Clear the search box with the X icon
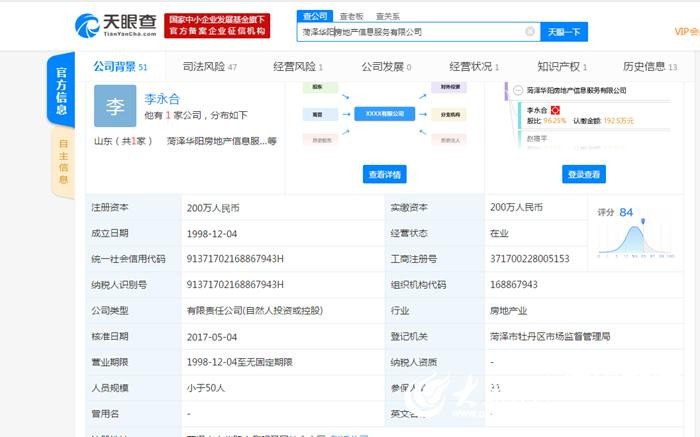This screenshot has height=437, width=700. click(530, 32)
